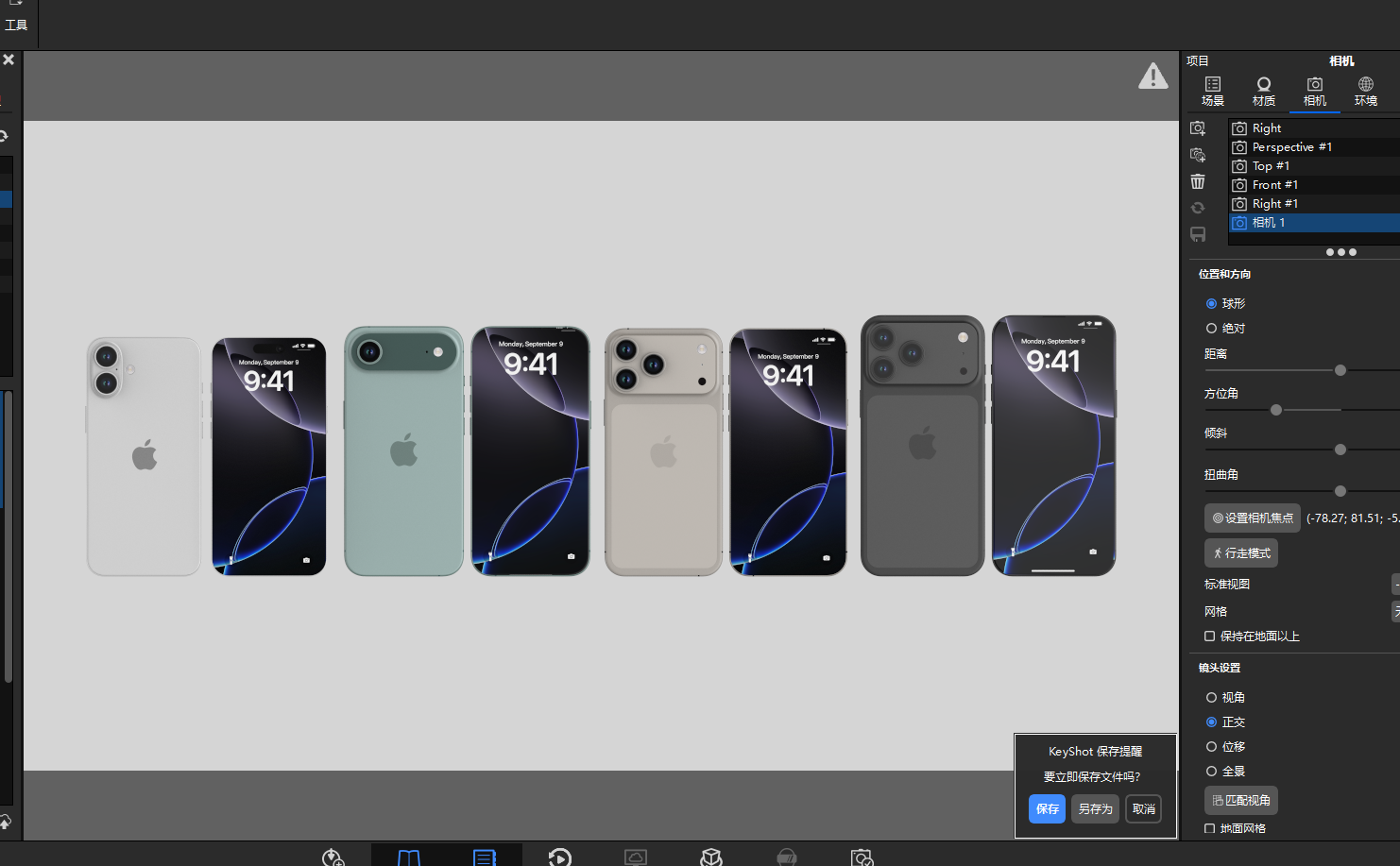This screenshot has width=1400, height=866.
Task: Click the save camera disk icon
Action: click(1198, 234)
